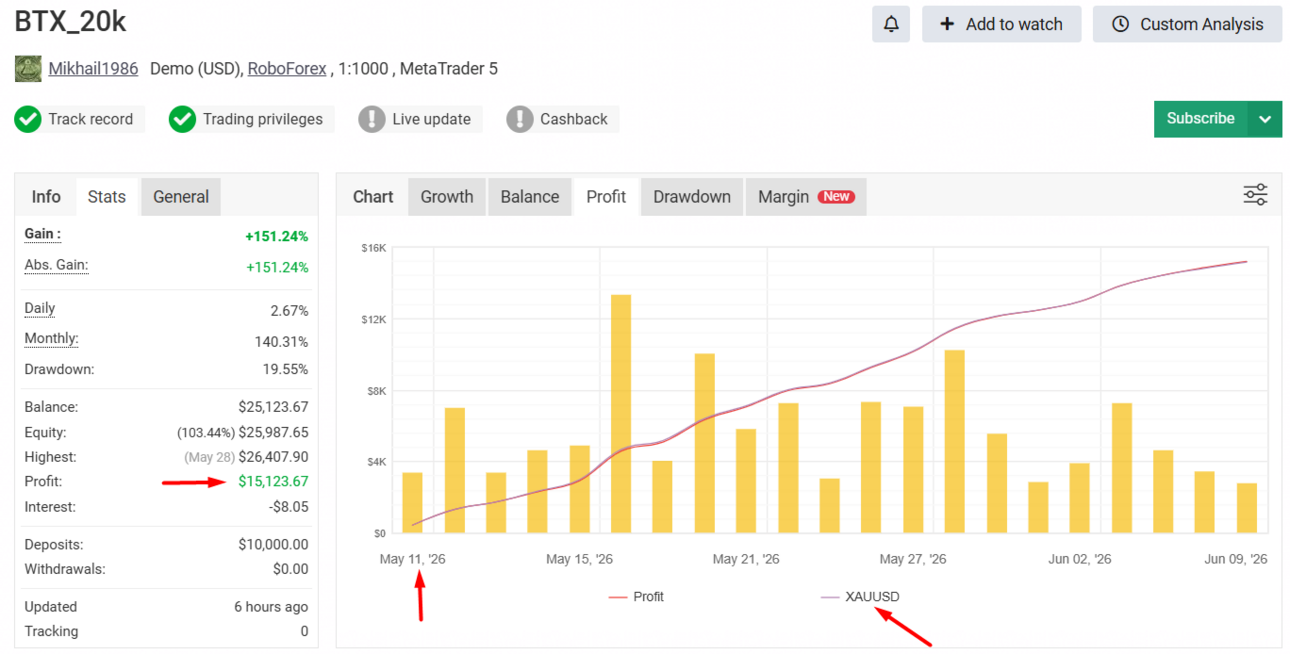The height and width of the screenshot is (654, 1290).
Task: Click the Gain label
Action: click(x=43, y=234)
